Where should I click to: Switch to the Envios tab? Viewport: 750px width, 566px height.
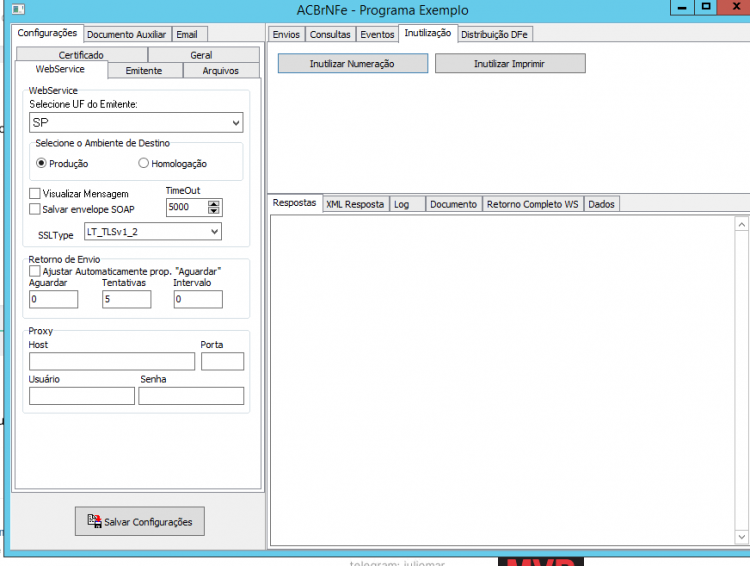[x=286, y=34]
